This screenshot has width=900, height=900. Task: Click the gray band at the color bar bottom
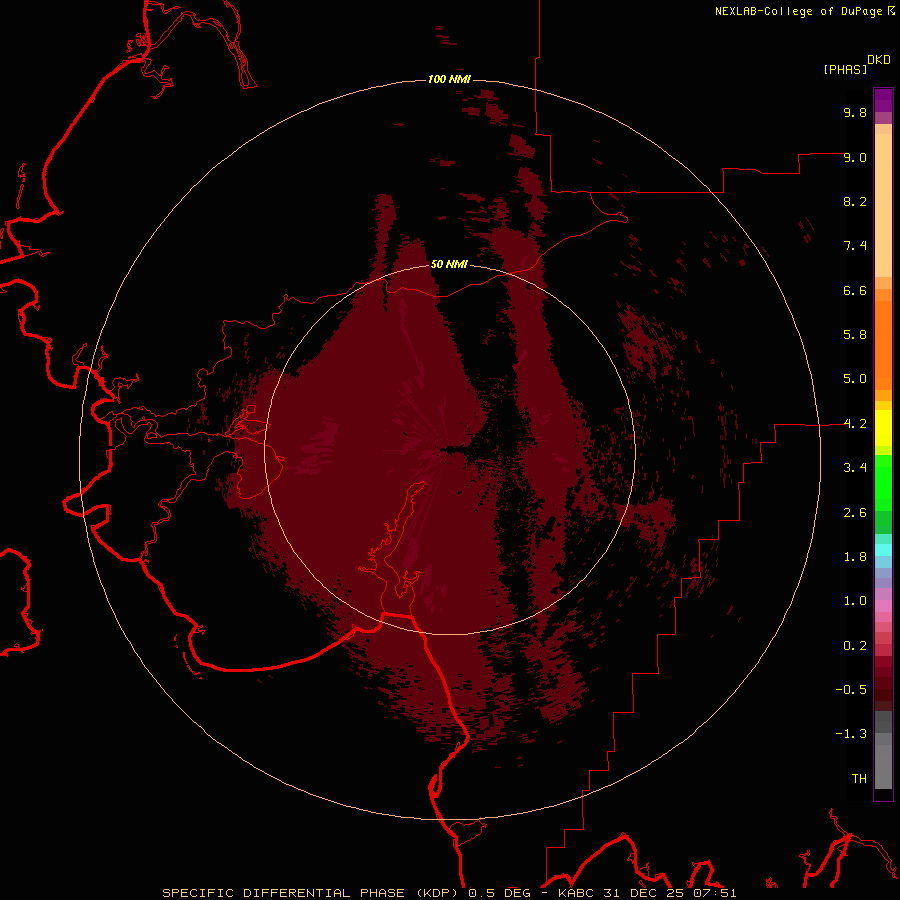[883, 766]
